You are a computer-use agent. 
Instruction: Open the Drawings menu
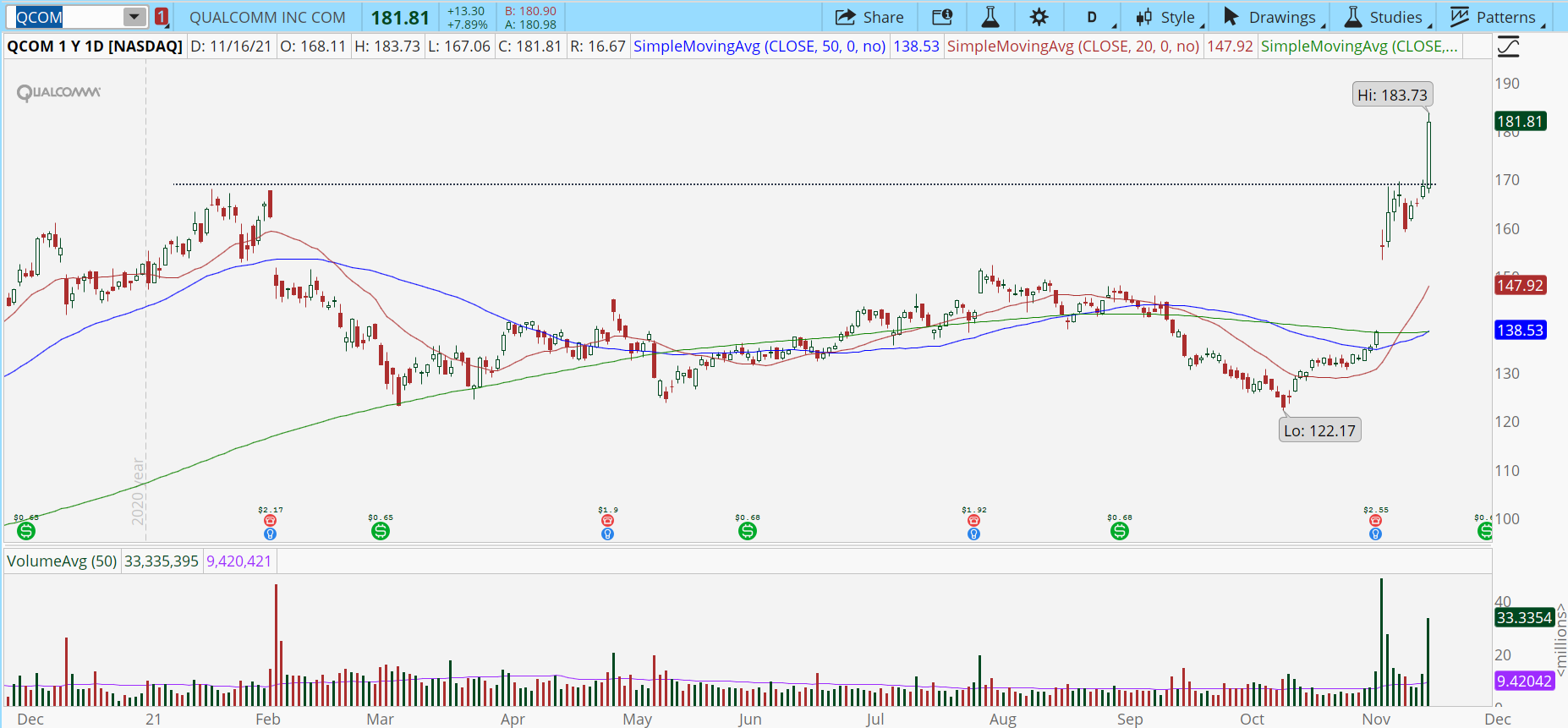(1272, 18)
